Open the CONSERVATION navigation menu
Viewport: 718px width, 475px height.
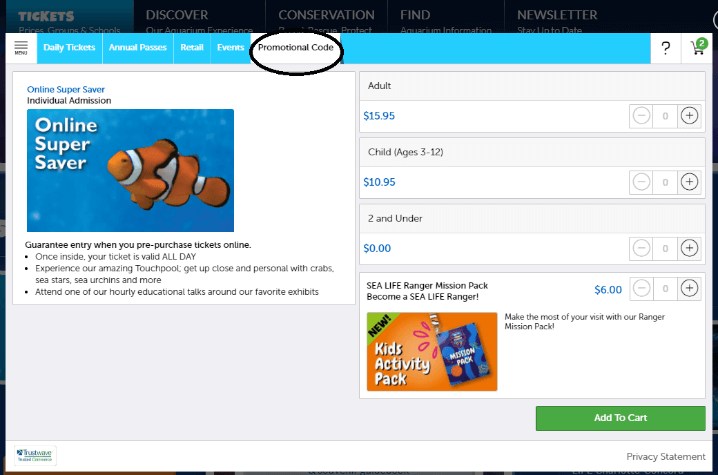click(326, 15)
